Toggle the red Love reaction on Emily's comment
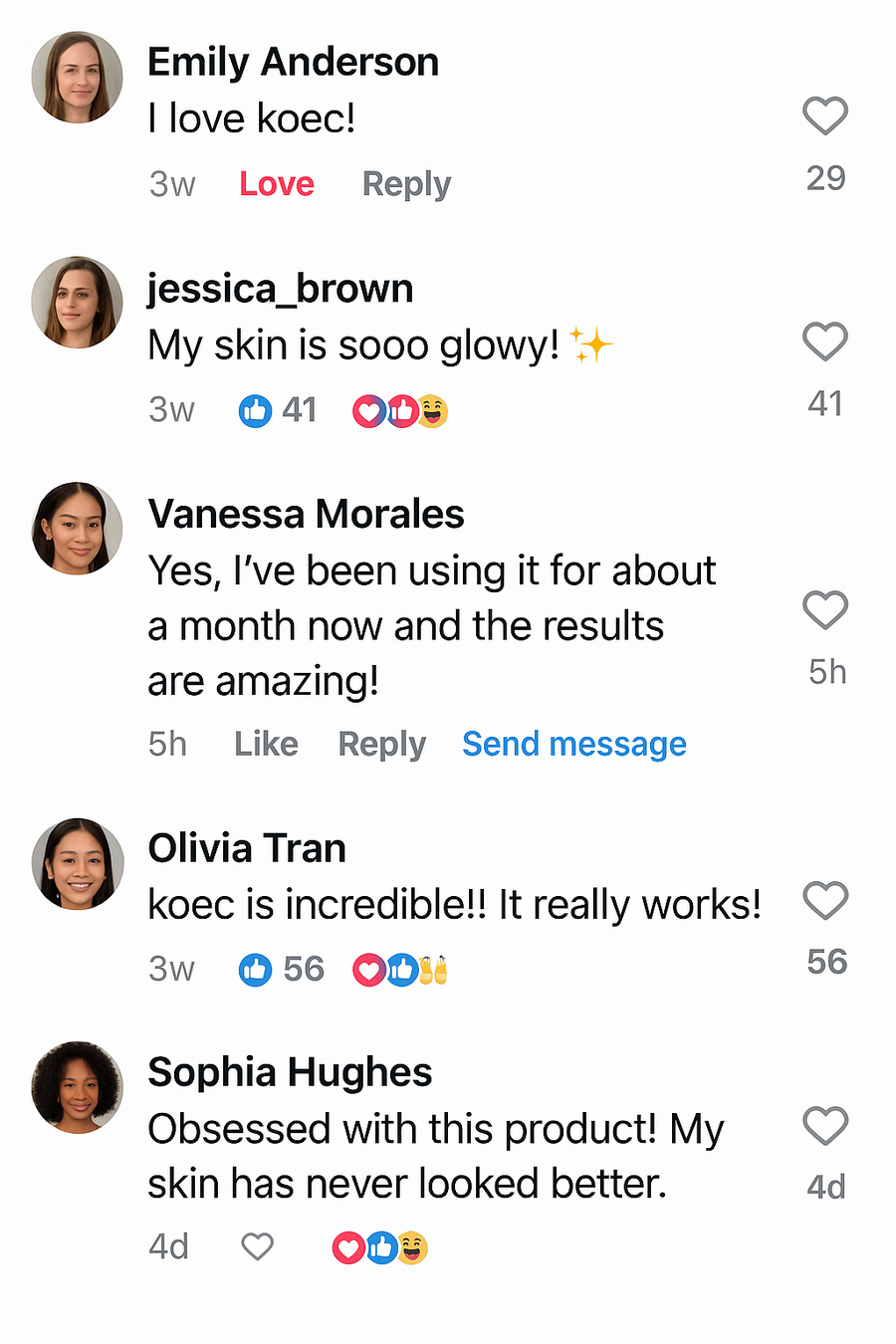This screenshot has height=1344, width=896. (277, 184)
